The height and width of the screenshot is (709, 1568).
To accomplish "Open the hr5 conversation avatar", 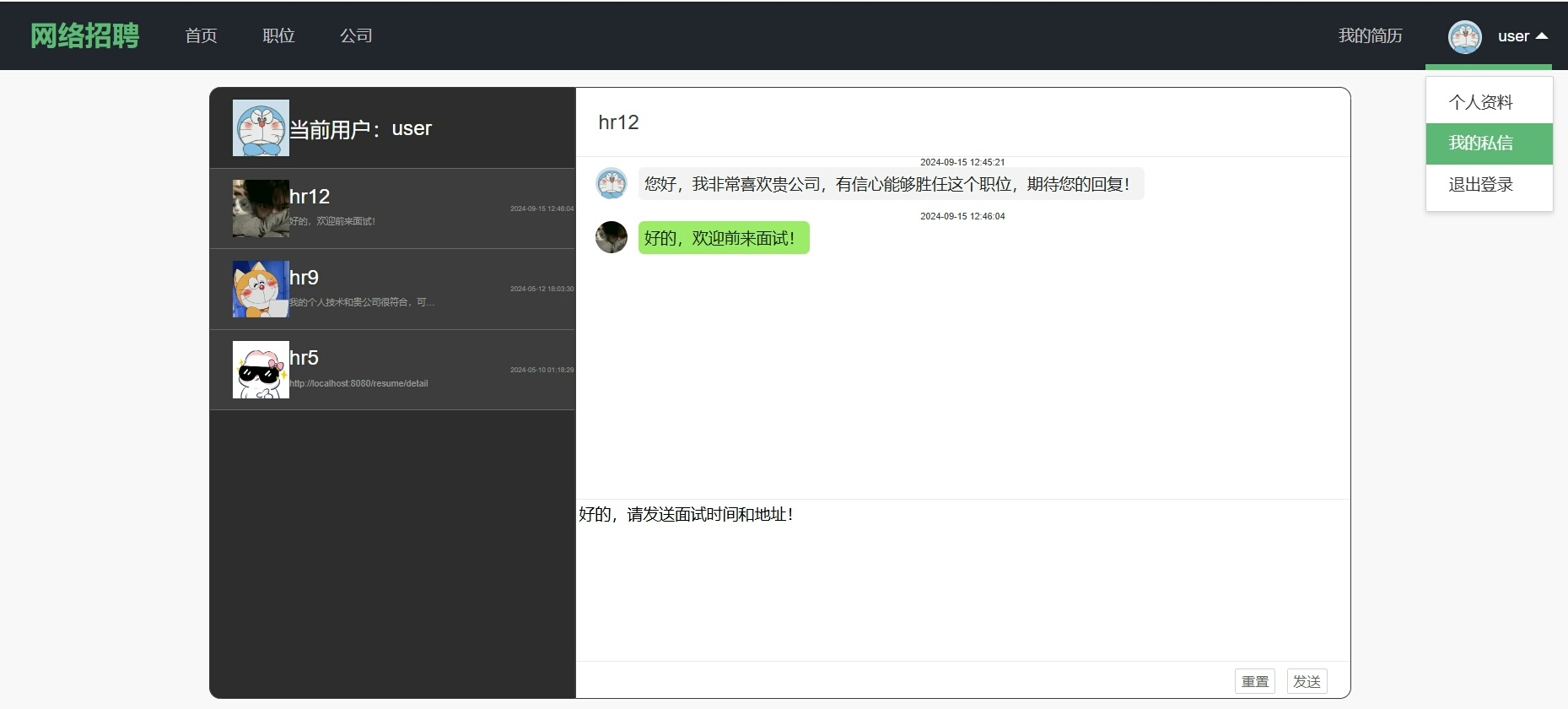I will click(261, 370).
